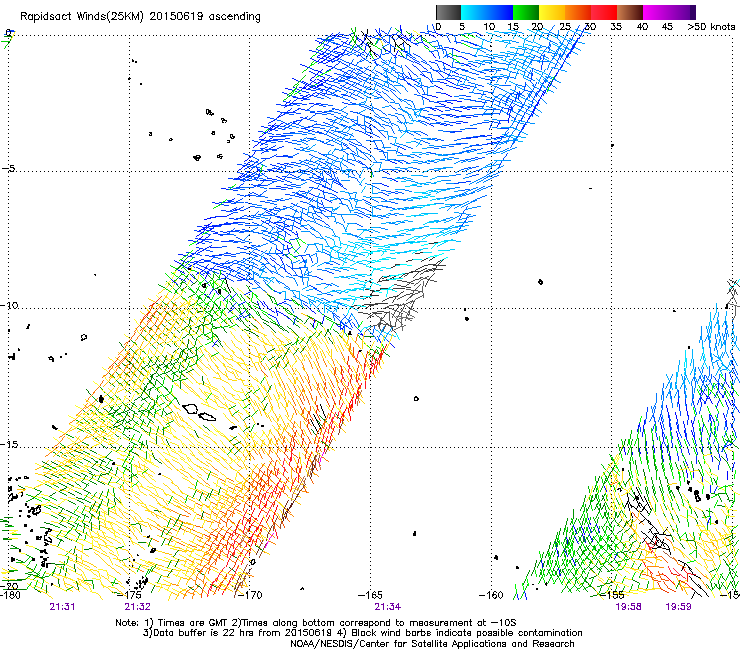Click the '-155' longitude axis label
The height and width of the screenshot is (650, 740).
(612, 595)
